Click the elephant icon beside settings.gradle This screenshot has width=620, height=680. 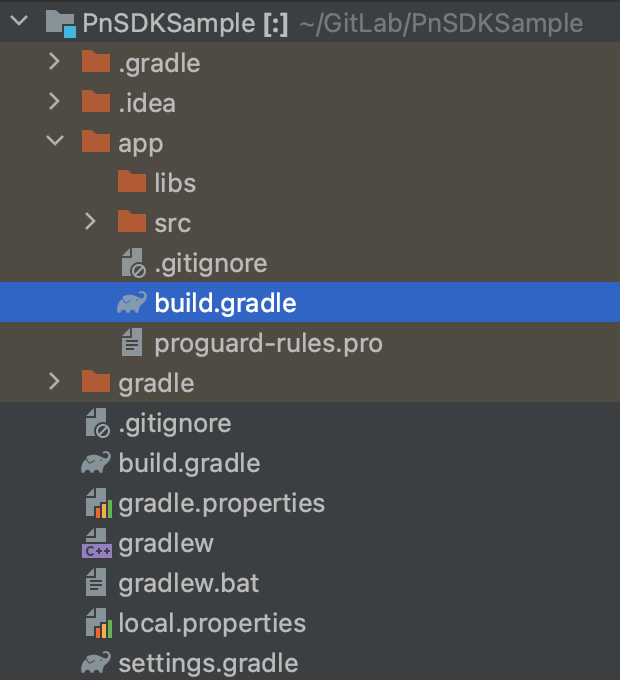coord(95,663)
